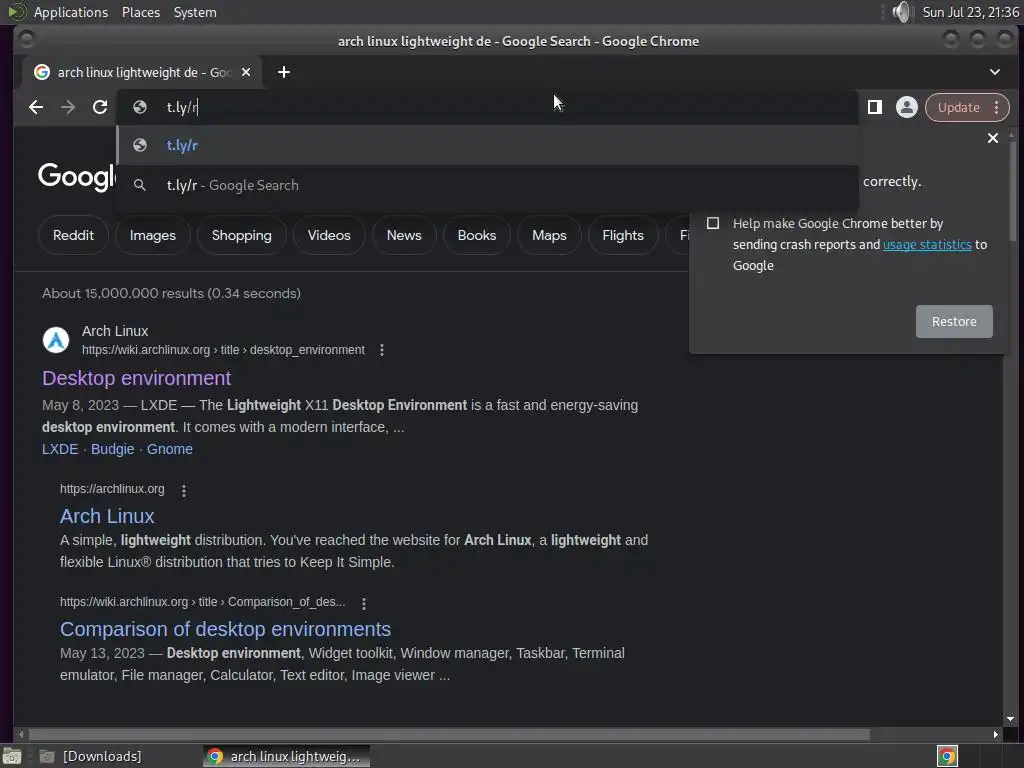Viewport: 1024px width, 768px height.
Task: Click the Chrome workspace icon in the tray
Action: tap(947, 756)
